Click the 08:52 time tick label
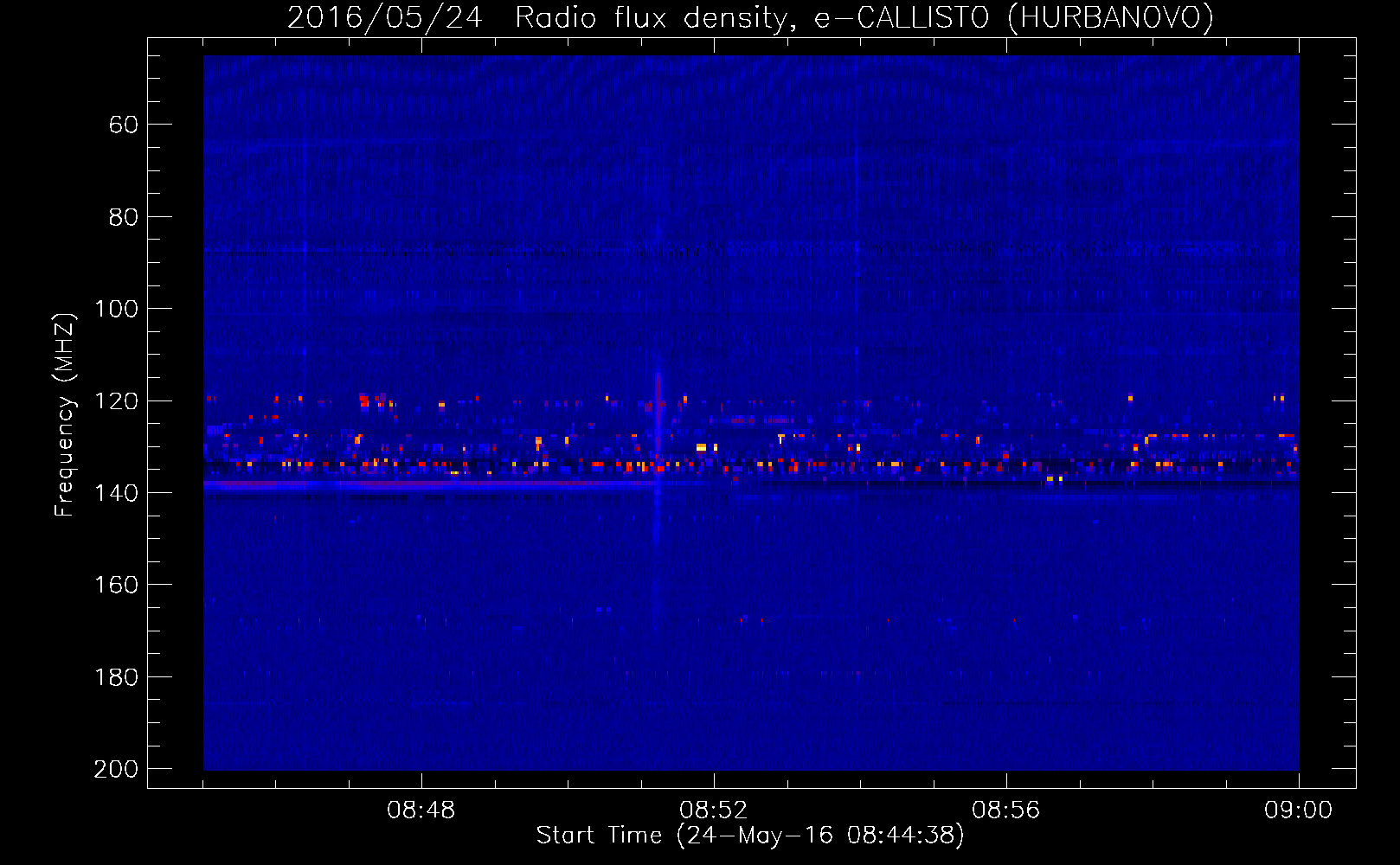The width and height of the screenshot is (1400, 865). (713, 811)
